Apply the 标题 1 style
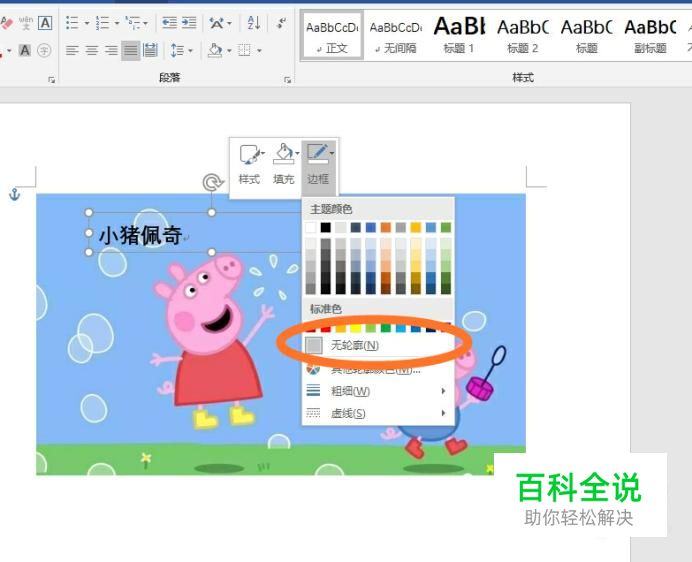 459,36
